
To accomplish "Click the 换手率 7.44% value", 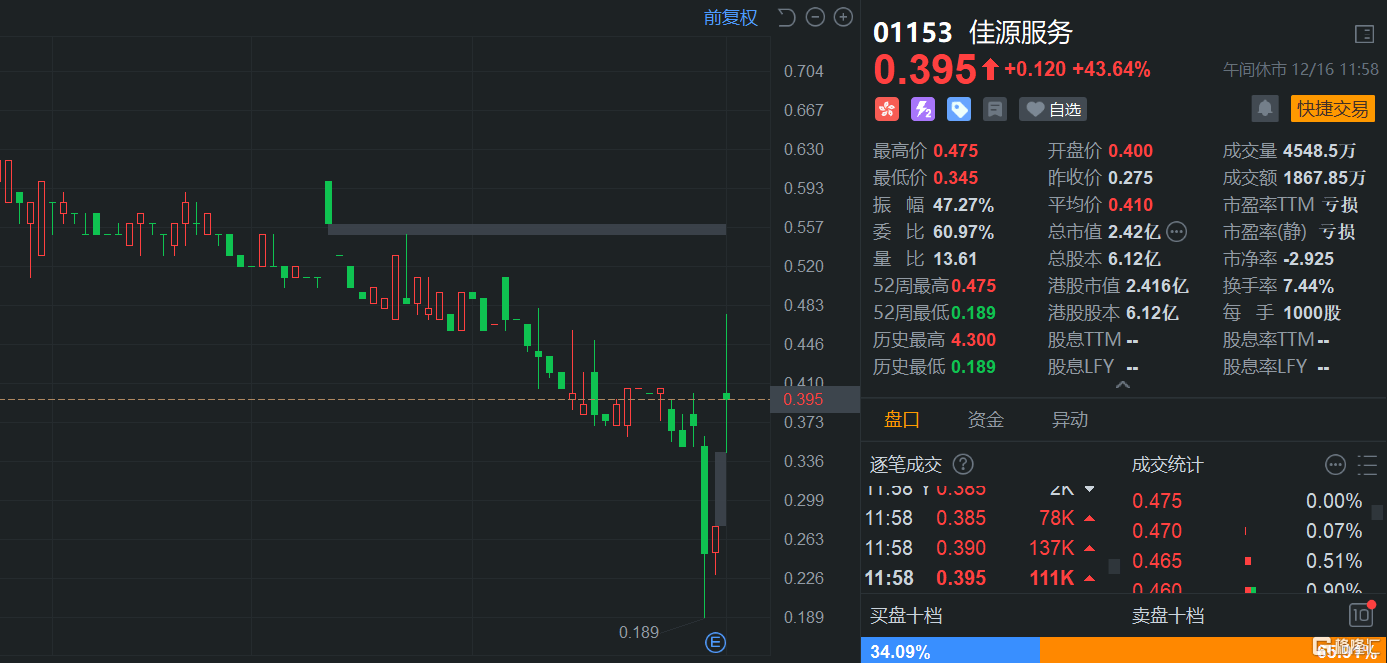I will tap(1307, 286).
